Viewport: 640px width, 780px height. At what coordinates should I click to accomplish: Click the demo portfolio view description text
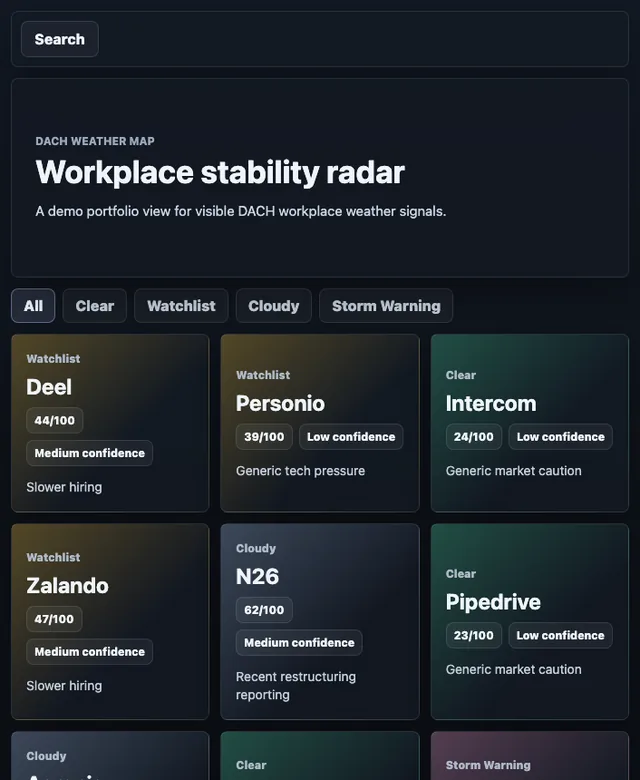(241, 211)
